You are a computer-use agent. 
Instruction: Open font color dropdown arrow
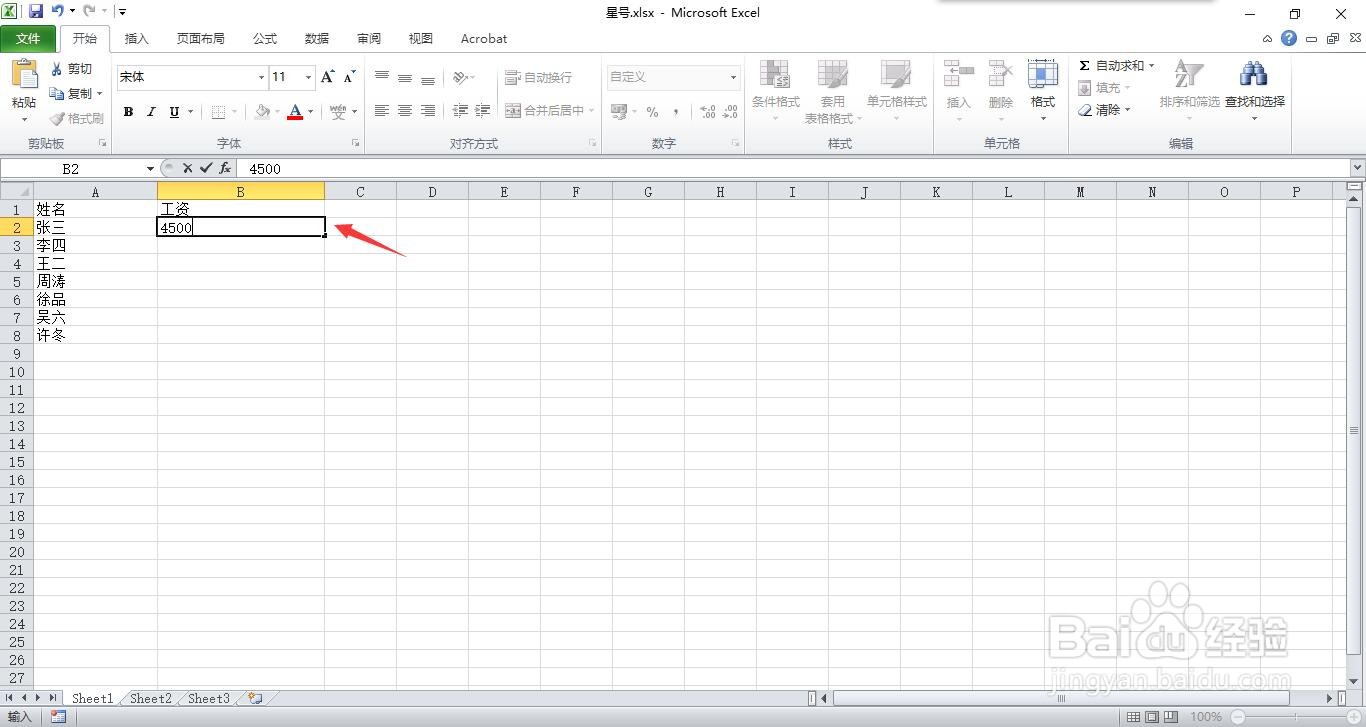[311, 112]
